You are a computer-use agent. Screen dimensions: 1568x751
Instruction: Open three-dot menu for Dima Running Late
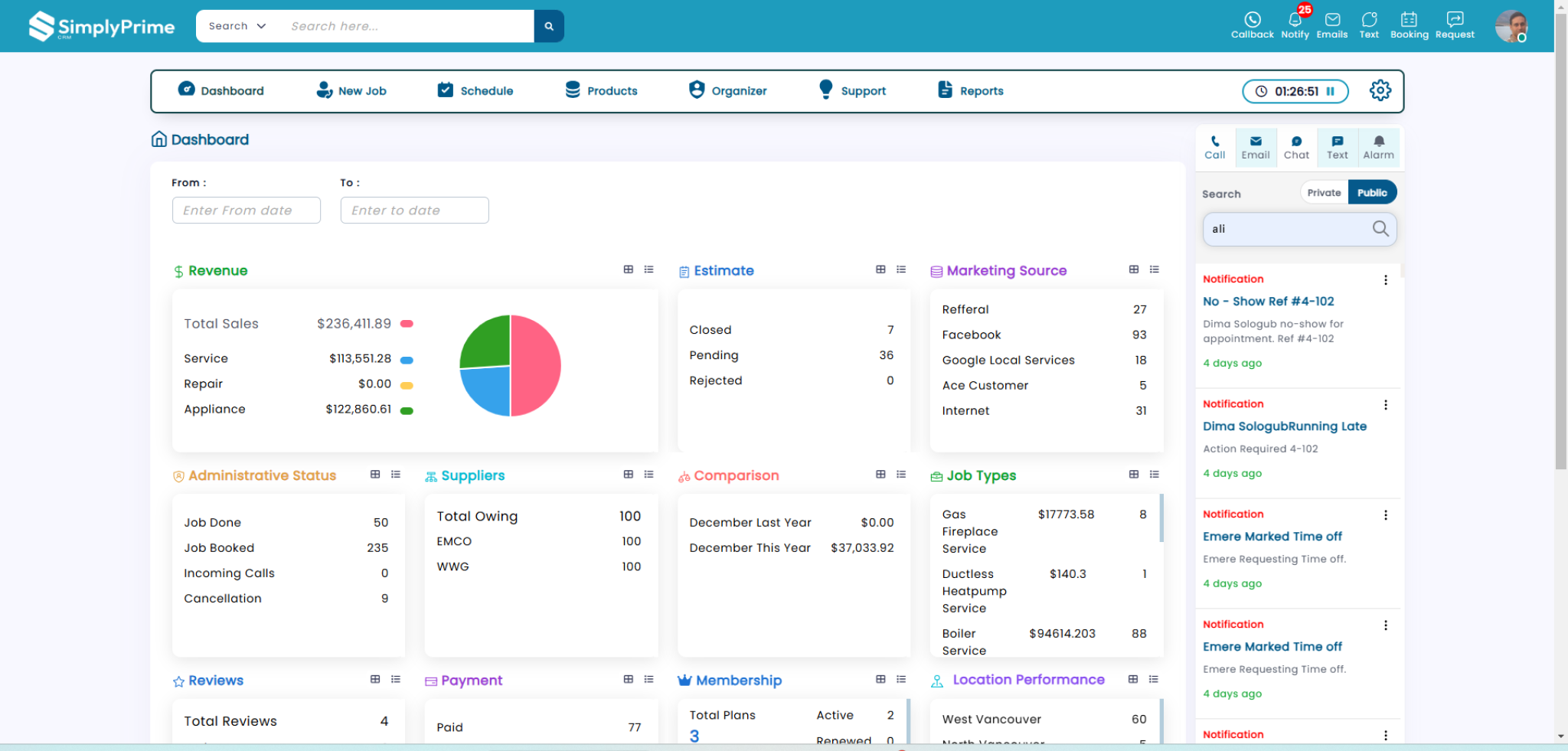pyautogui.click(x=1385, y=405)
